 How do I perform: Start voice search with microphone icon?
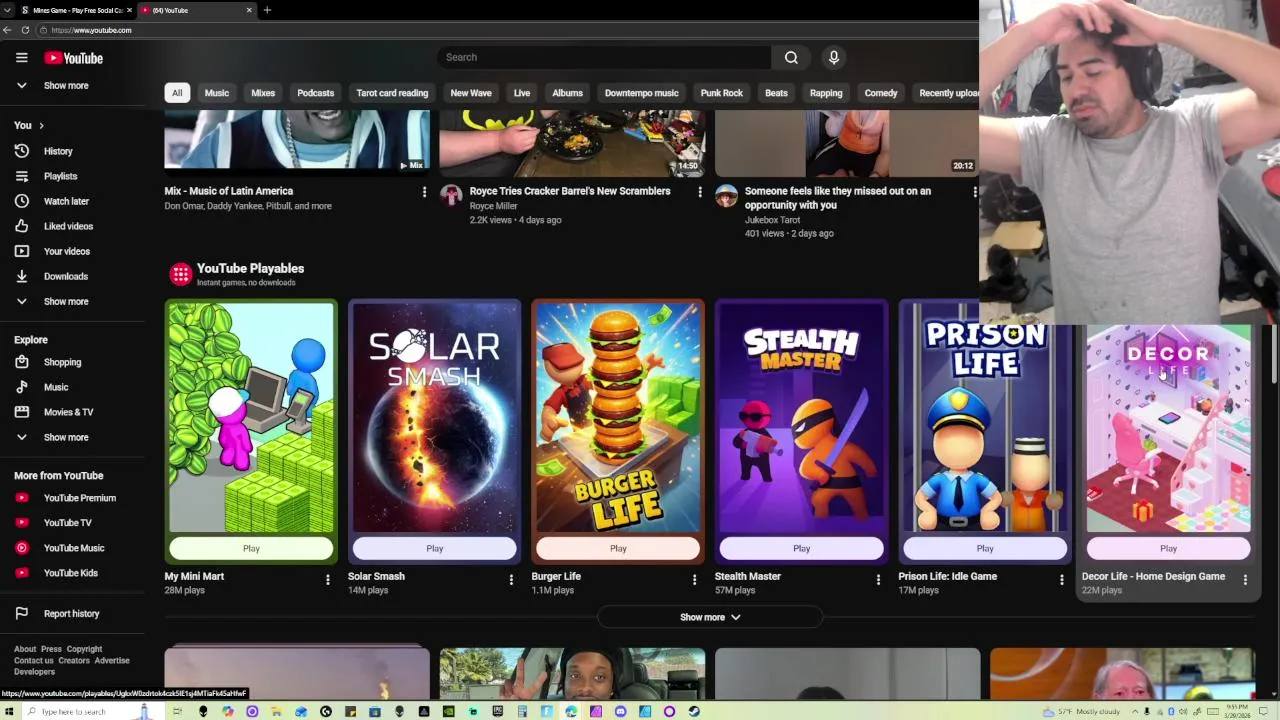click(x=833, y=57)
